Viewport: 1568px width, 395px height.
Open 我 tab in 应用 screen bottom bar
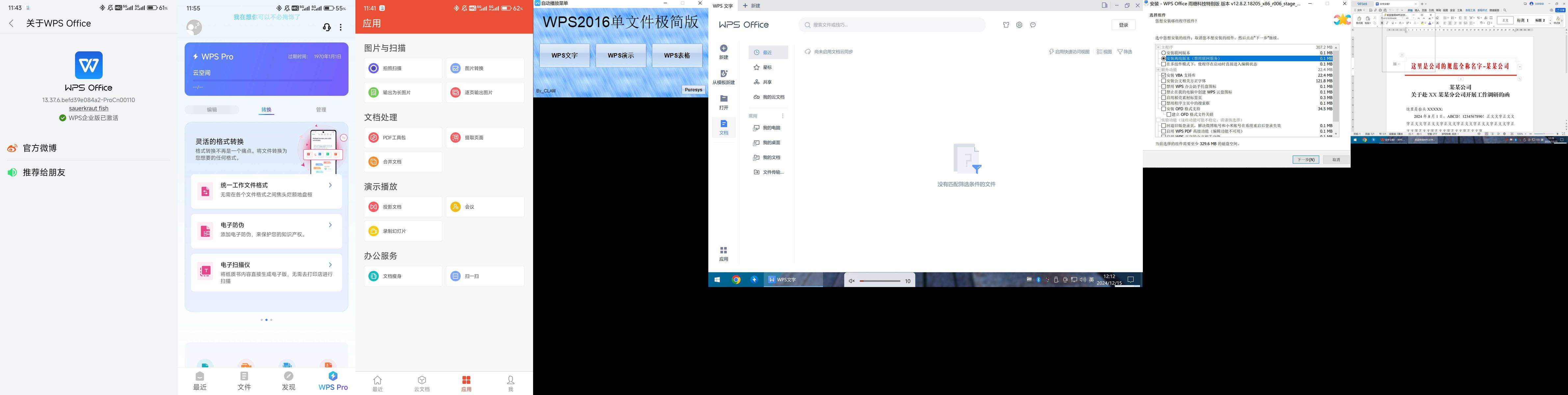coord(511,383)
